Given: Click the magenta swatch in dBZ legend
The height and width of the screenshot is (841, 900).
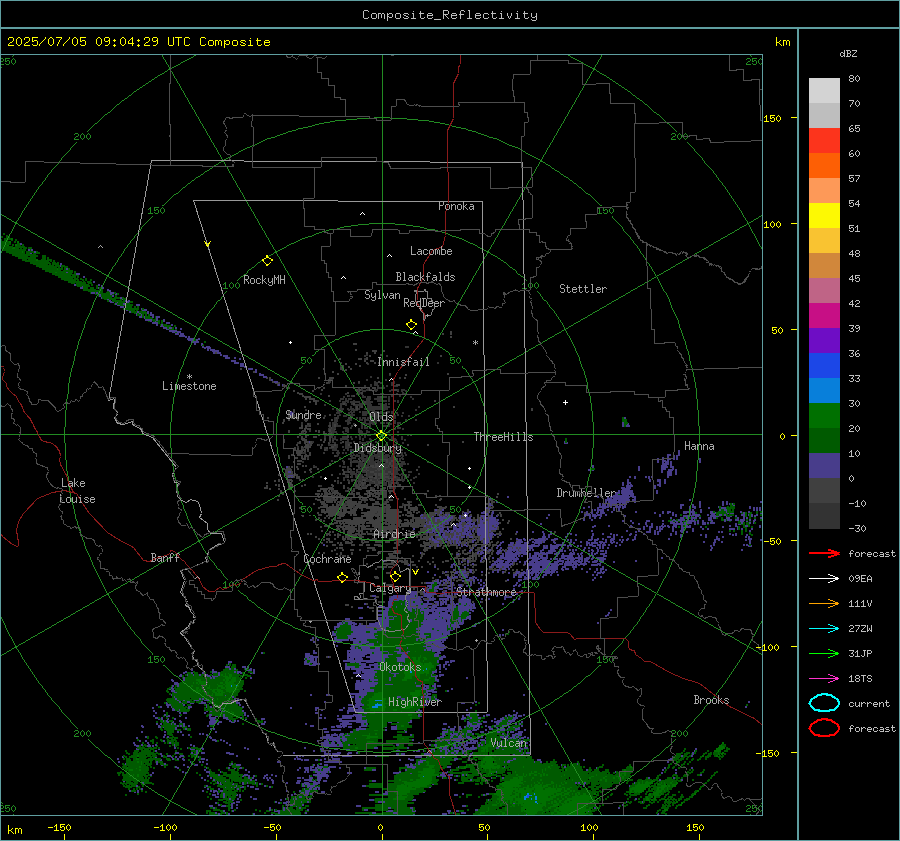Looking at the screenshot, I should coord(824,315).
